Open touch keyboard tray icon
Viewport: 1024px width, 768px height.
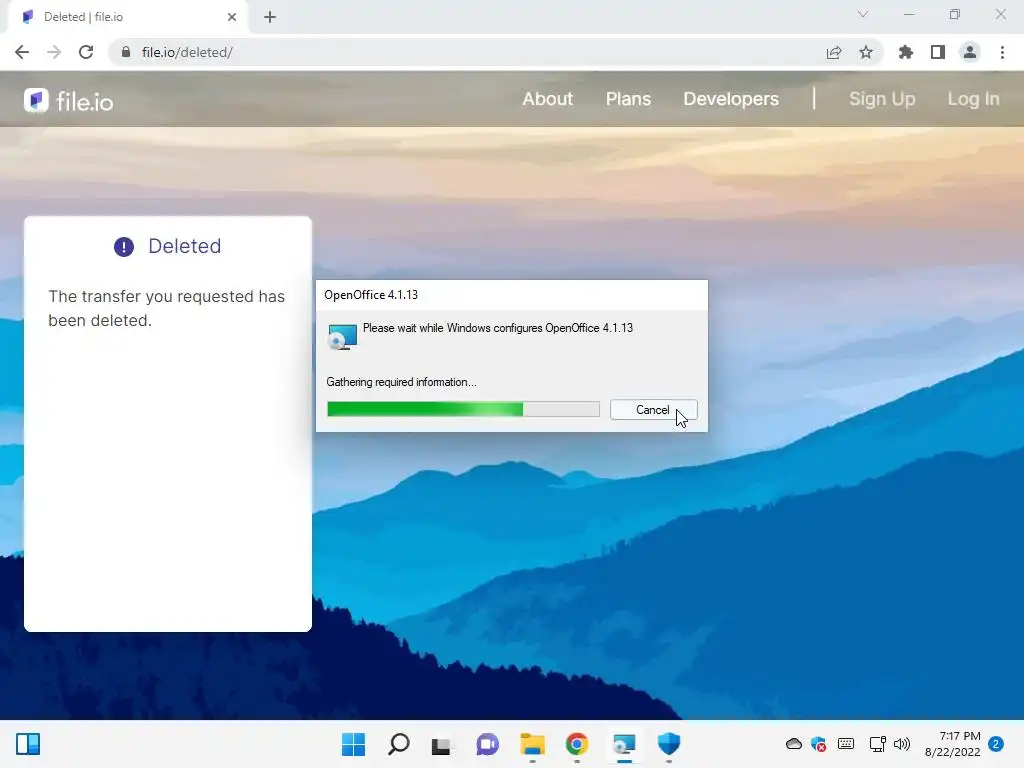click(846, 744)
